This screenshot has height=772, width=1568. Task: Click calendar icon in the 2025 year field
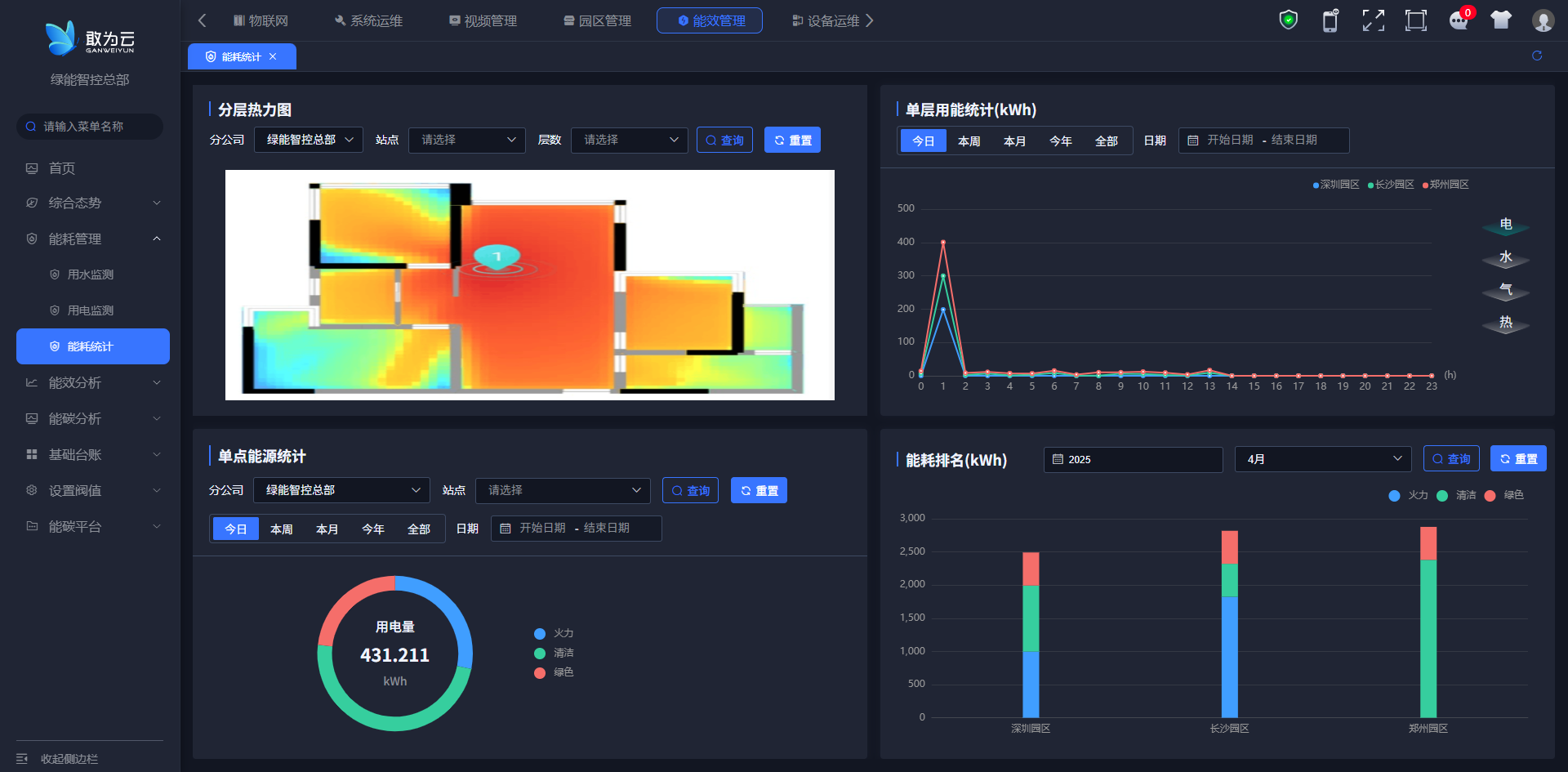click(1058, 459)
